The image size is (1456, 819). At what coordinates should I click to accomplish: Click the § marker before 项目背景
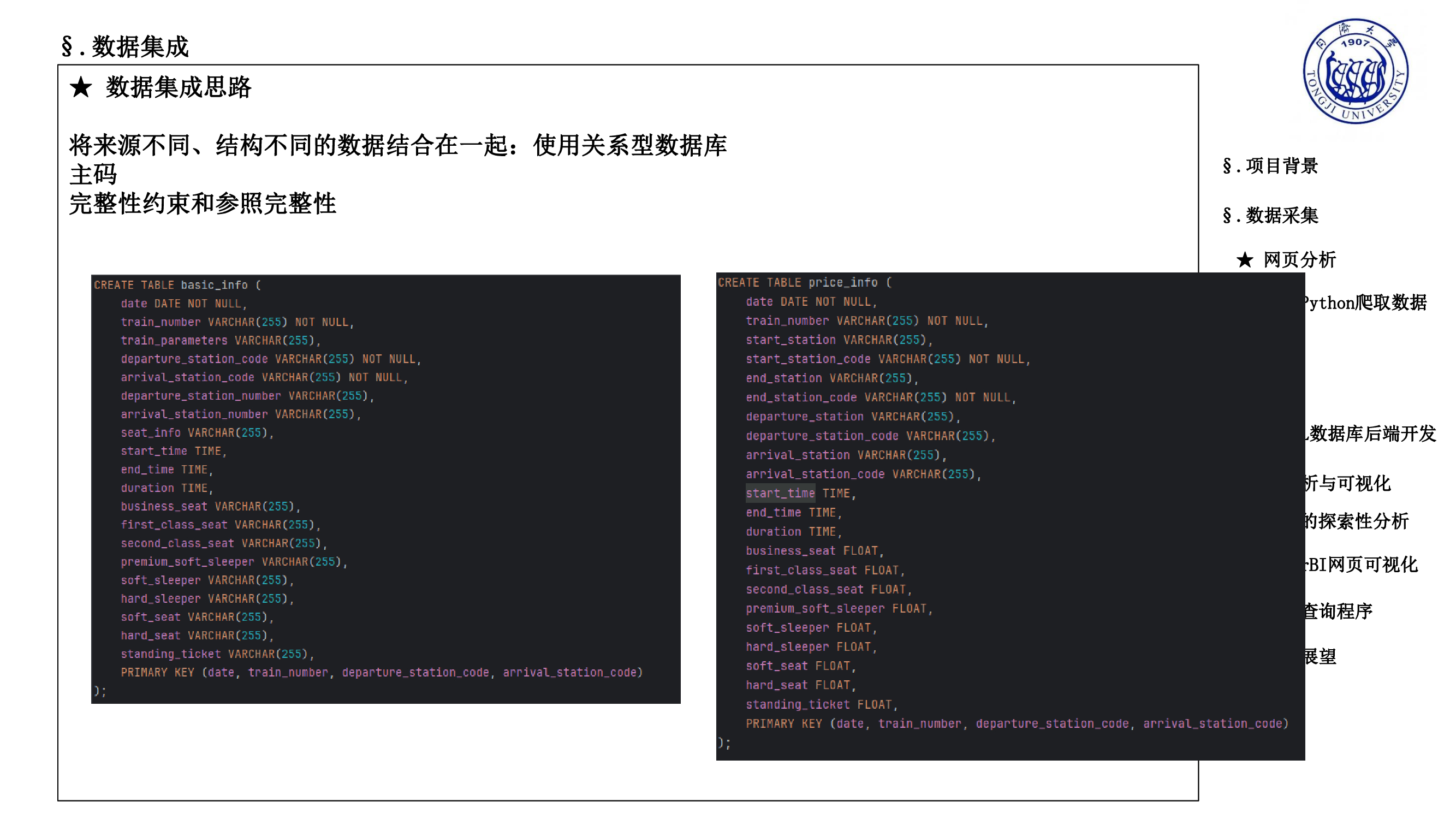click(1228, 166)
